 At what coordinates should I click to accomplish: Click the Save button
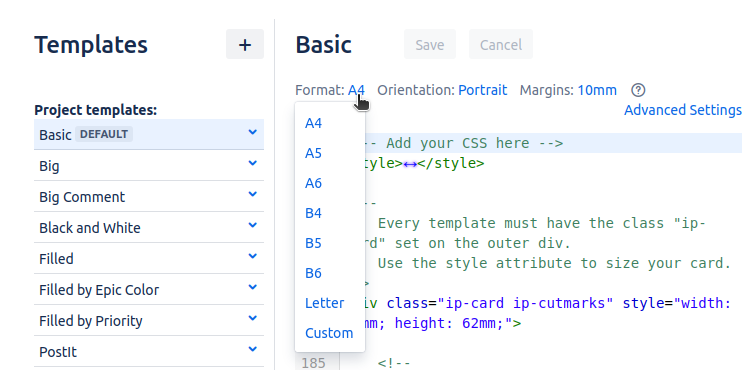pyautogui.click(x=430, y=44)
